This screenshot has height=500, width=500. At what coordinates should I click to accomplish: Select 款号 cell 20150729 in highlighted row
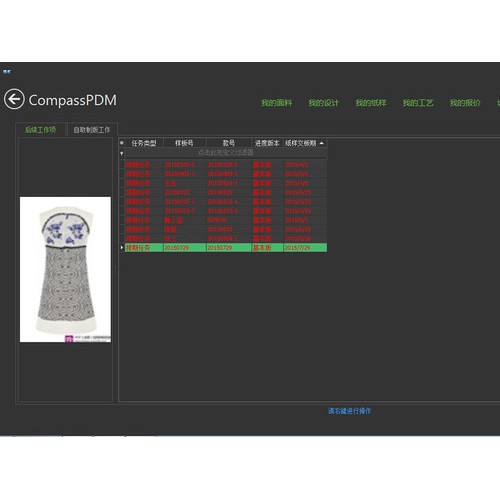229,248
